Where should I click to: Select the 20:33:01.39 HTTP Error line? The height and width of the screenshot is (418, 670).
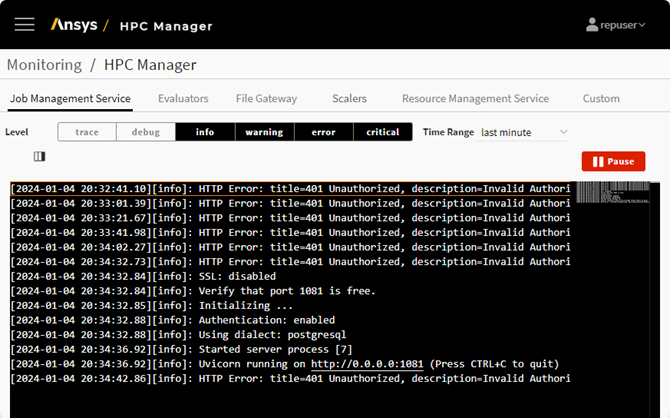[290, 203]
